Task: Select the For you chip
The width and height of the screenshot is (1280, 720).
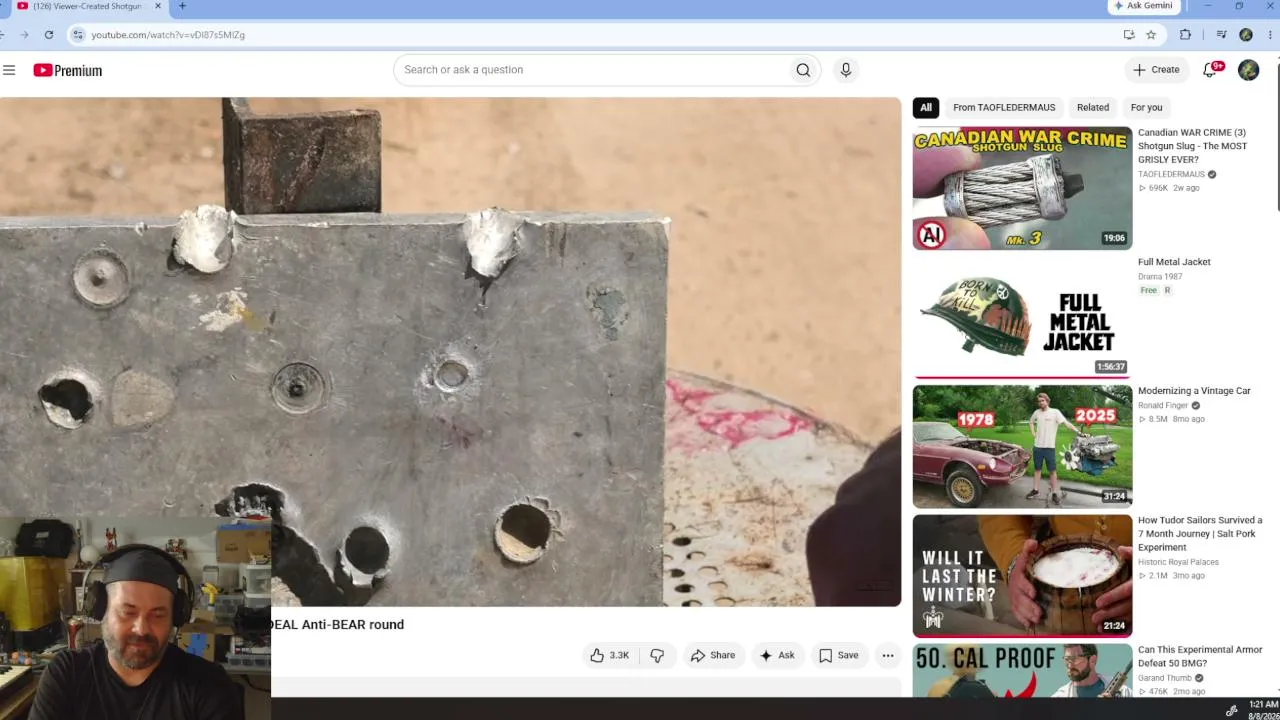Action: pos(1147,108)
